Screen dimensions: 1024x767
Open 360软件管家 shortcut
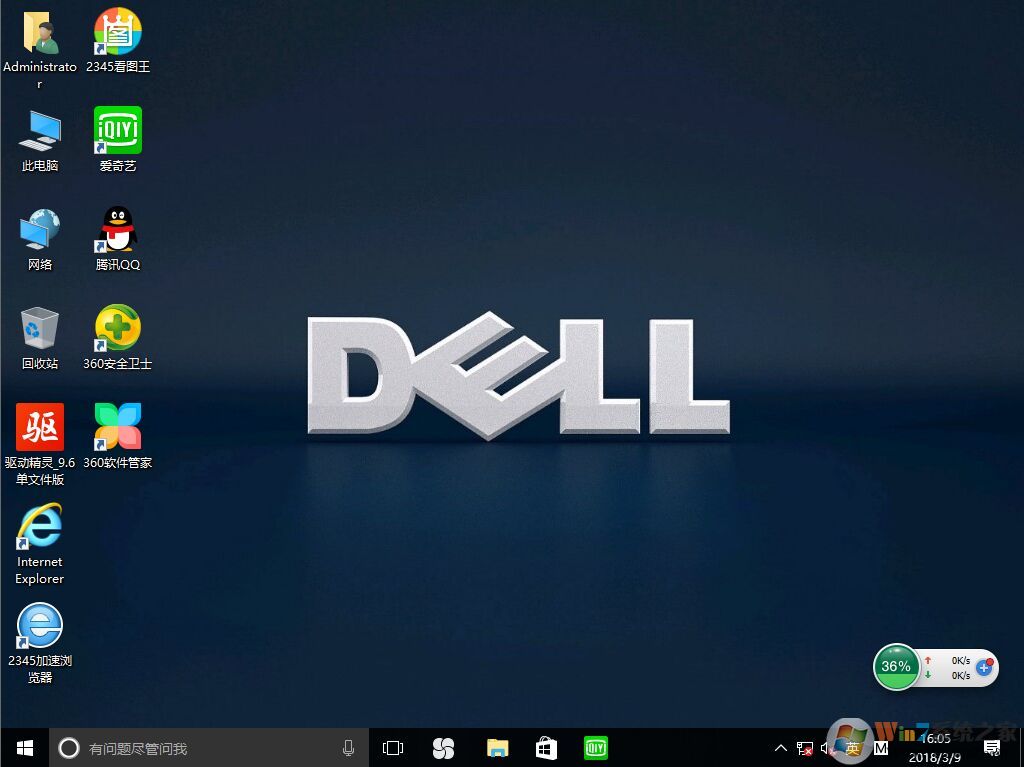coord(118,427)
